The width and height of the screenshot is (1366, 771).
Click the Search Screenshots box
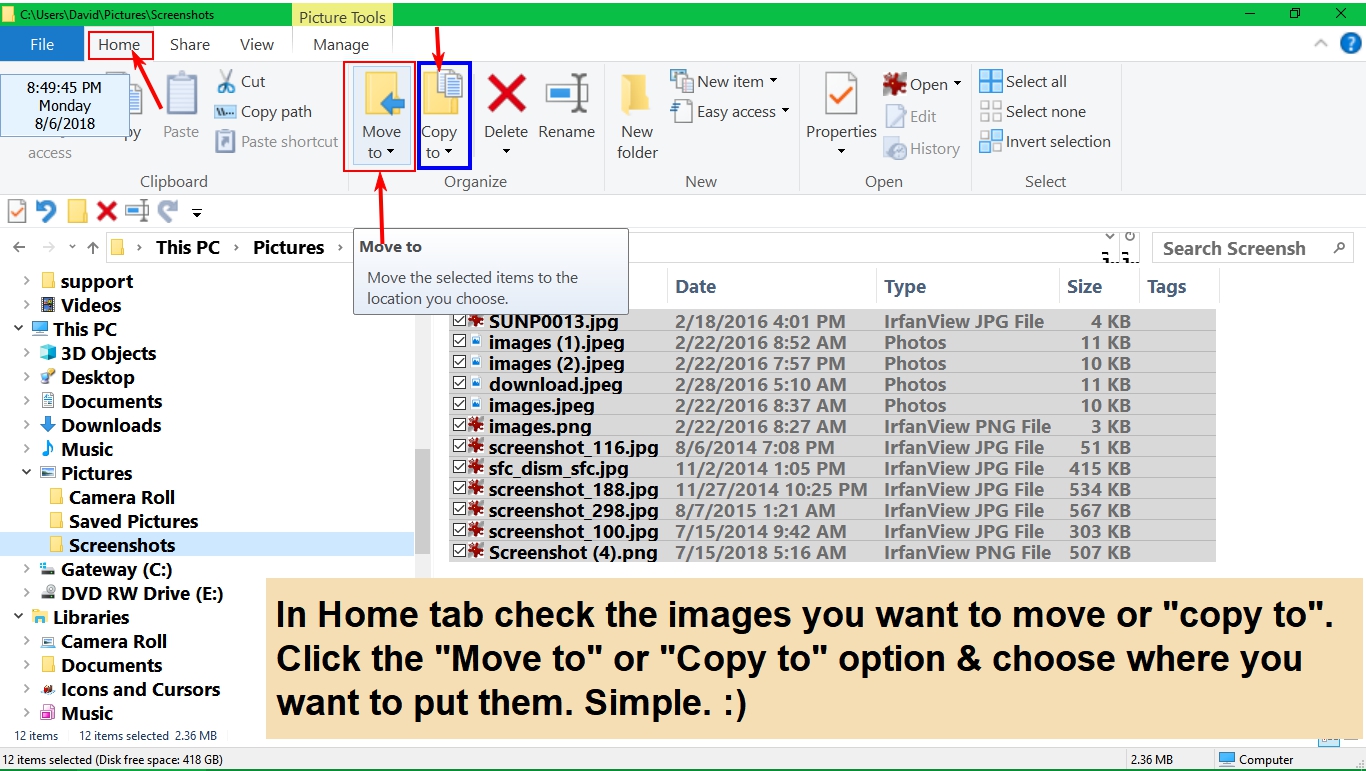(1254, 248)
